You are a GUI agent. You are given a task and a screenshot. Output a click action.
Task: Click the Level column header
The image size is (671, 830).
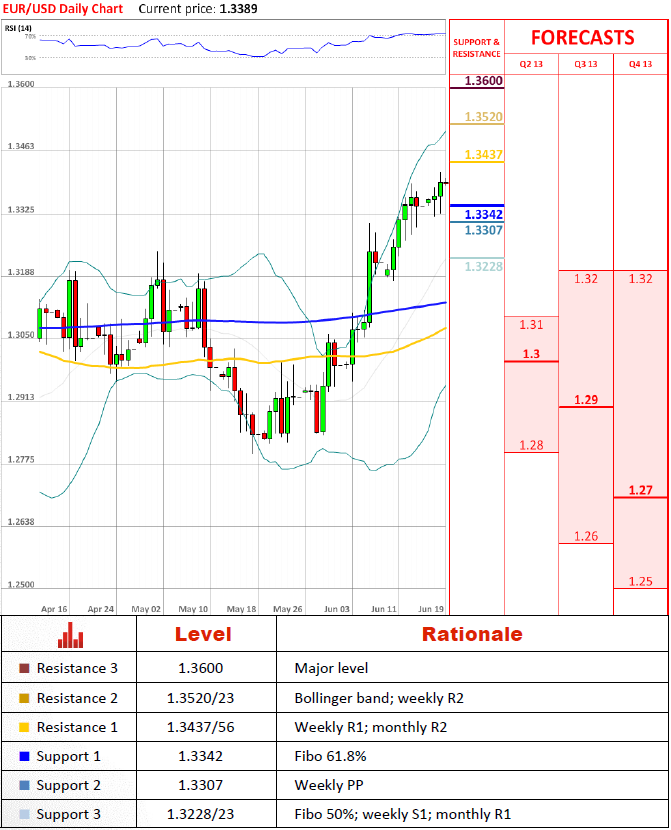[203, 634]
